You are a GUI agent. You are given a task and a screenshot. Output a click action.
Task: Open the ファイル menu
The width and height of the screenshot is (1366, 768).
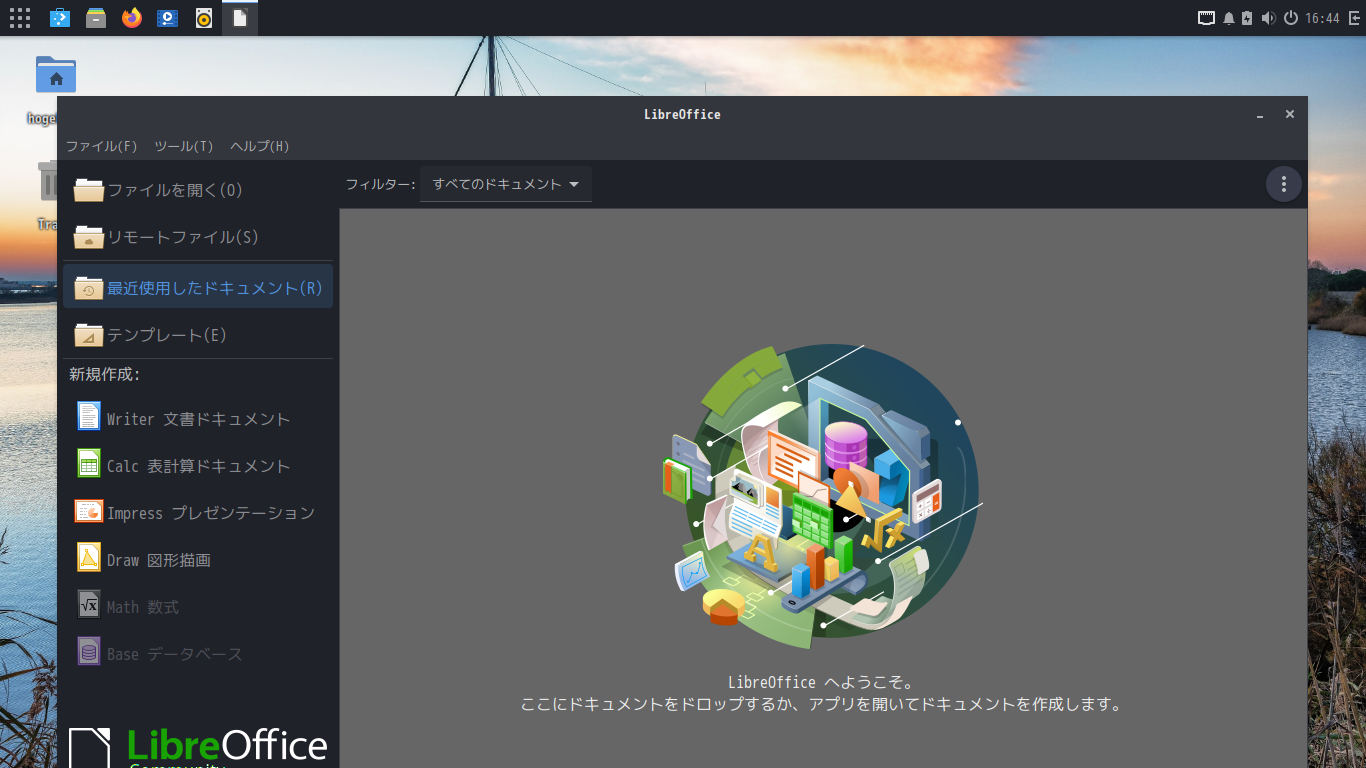pyautogui.click(x=103, y=146)
